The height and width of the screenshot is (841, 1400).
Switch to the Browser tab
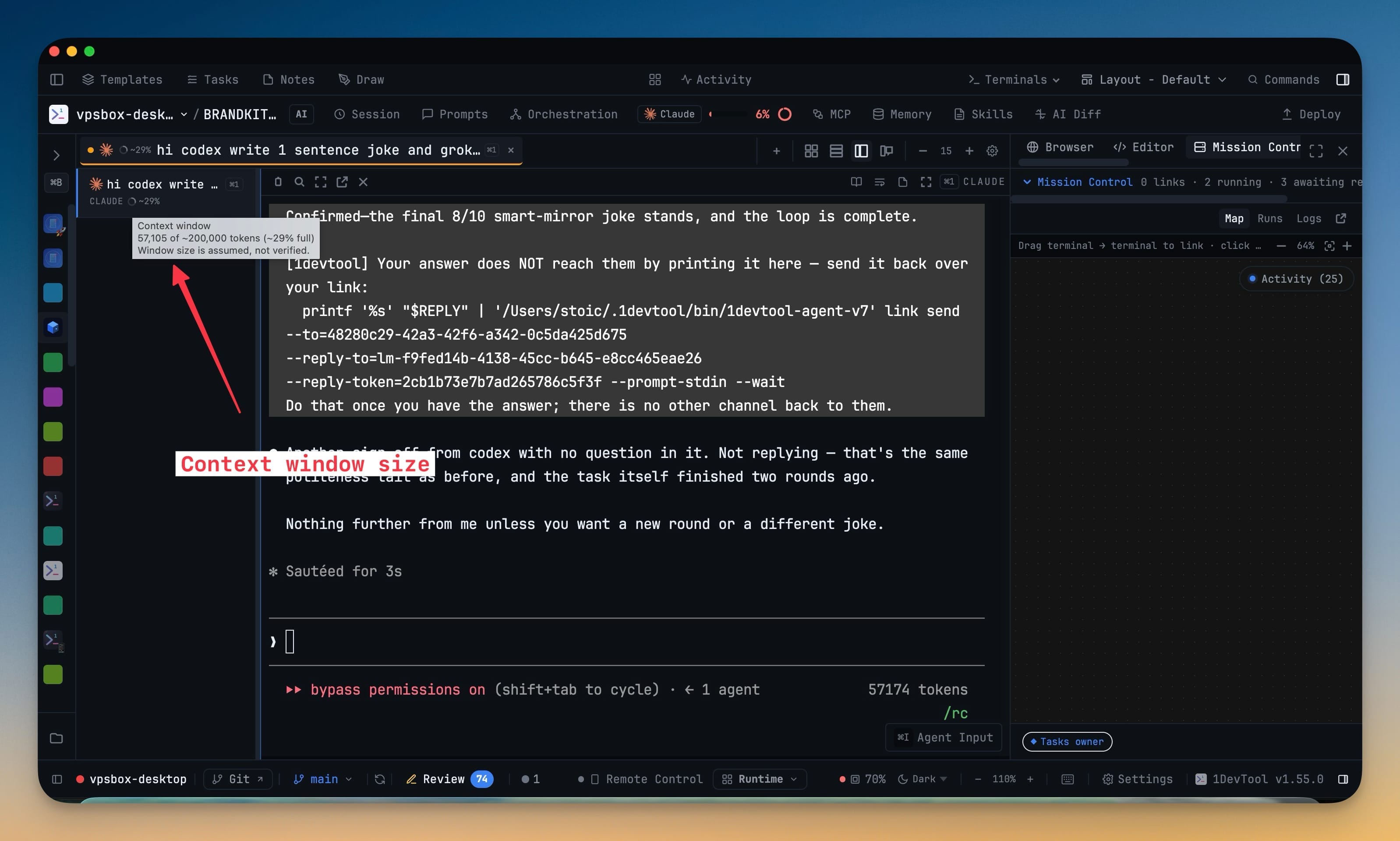click(x=1060, y=147)
